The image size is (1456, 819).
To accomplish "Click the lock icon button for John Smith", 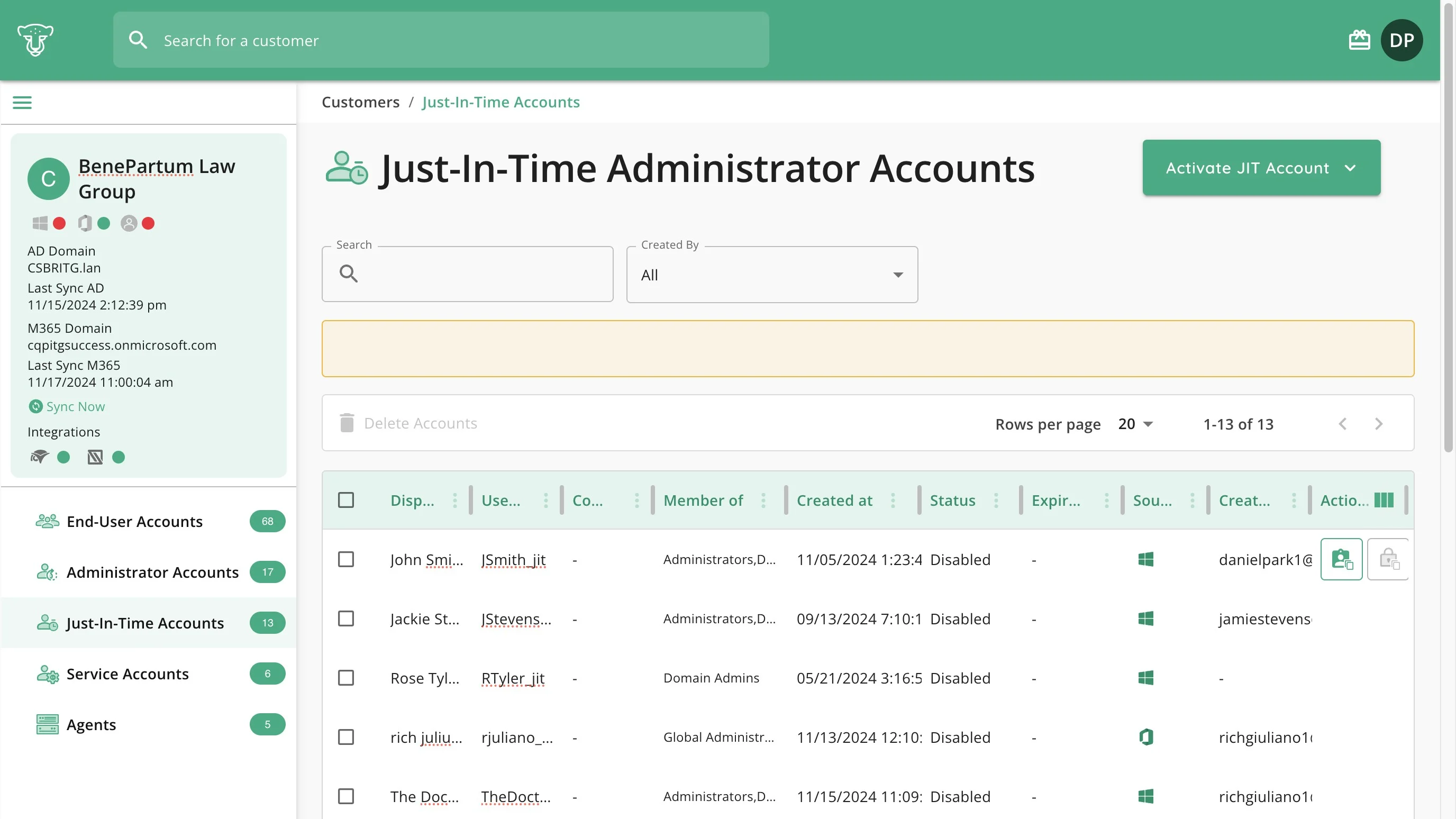I will (x=1388, y=559).
